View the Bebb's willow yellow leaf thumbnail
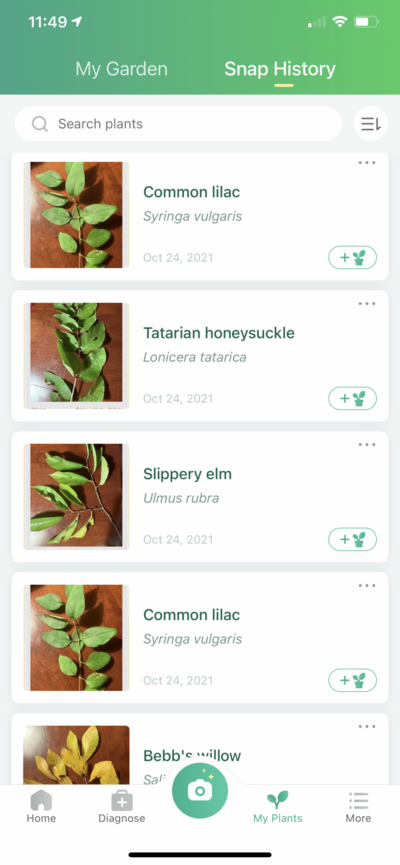 click(76, 755)
